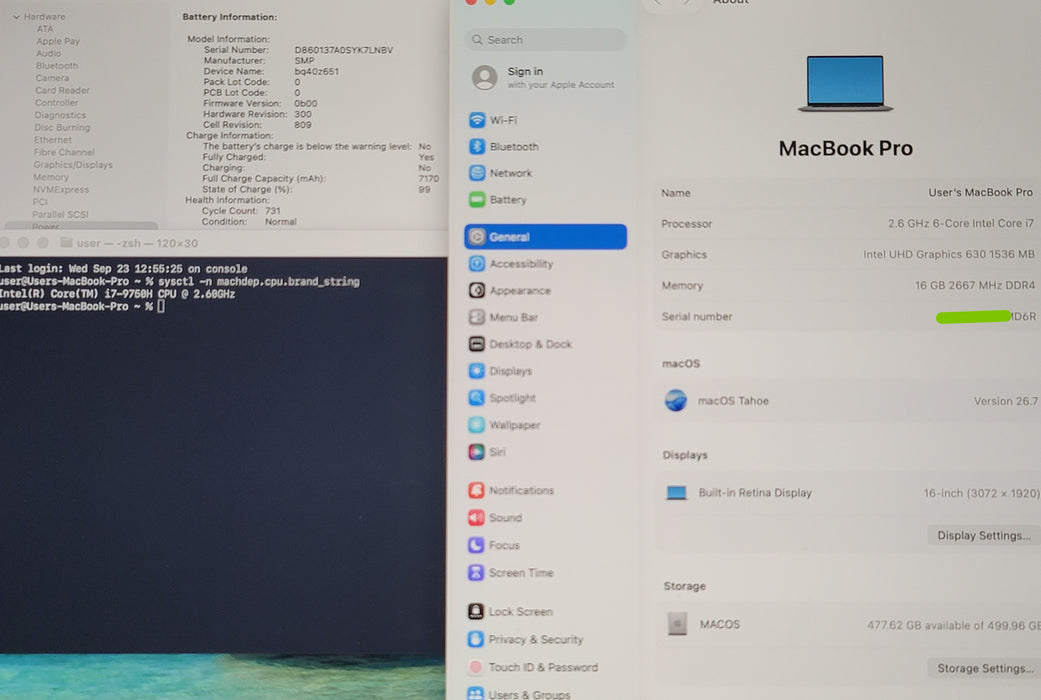This screenshot has height=700, width=1041.
Task: Select Audio in System Information sidebar
Action: pos(48,53)
